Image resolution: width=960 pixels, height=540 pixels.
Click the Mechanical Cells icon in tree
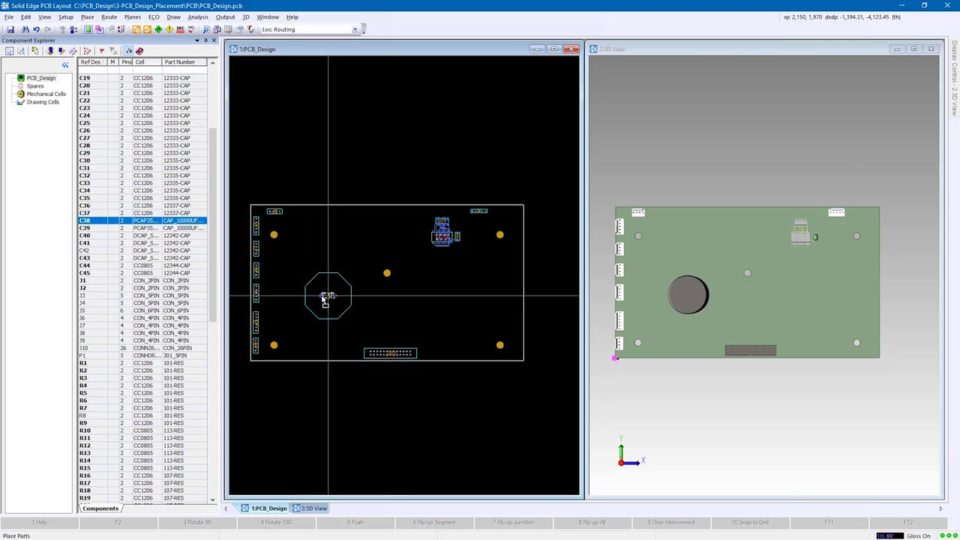click(19, 94)
